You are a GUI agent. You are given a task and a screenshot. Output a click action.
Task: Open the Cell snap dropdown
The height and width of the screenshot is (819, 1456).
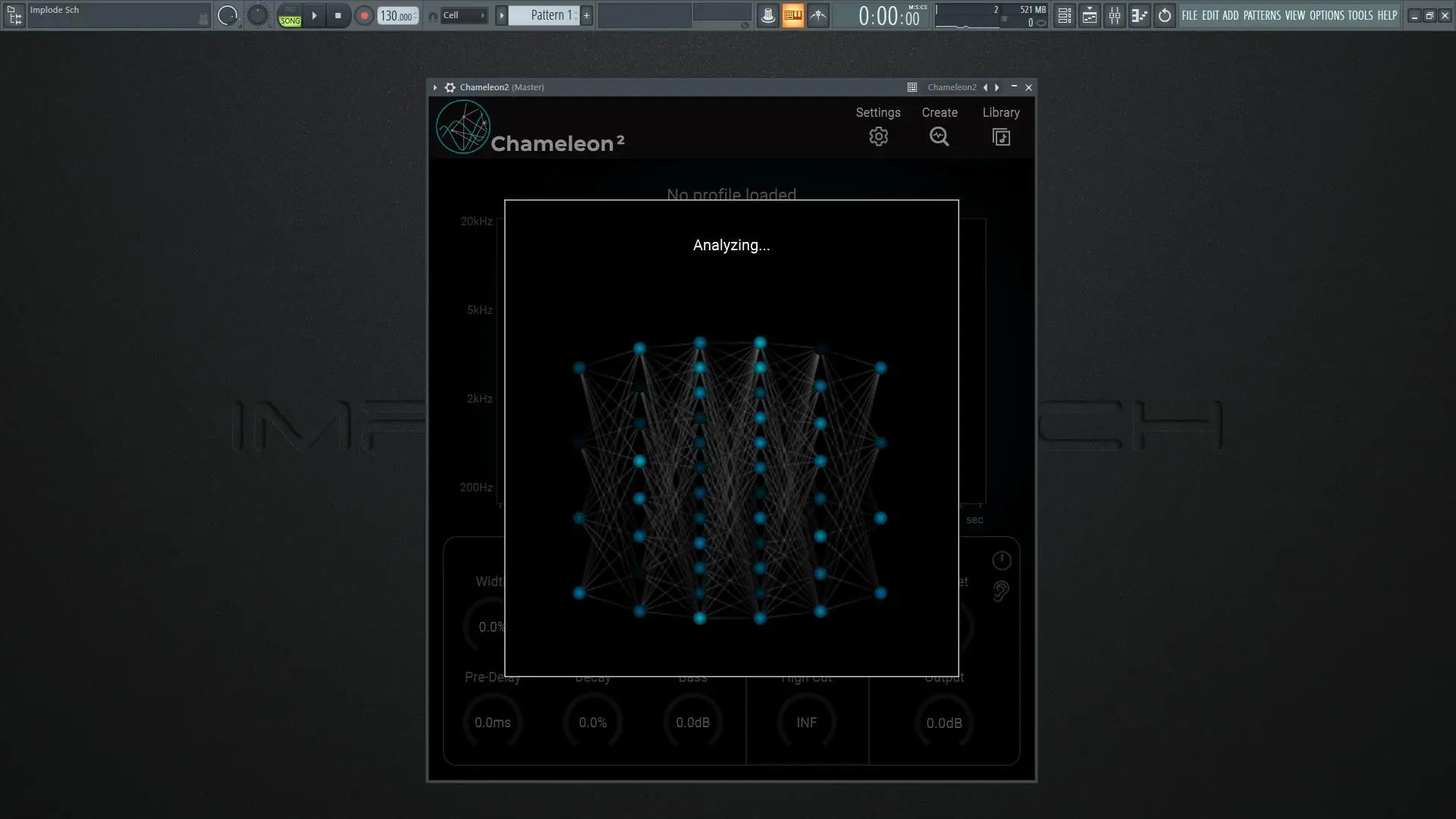[463, 15]
